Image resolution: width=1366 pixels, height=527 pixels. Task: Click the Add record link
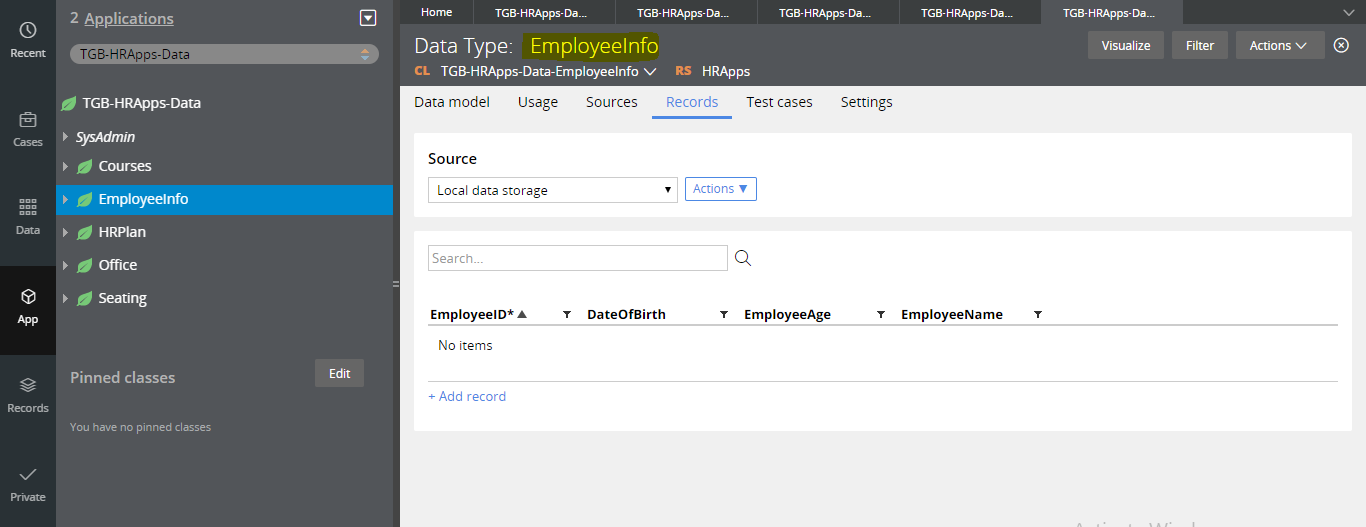point(467,397)
